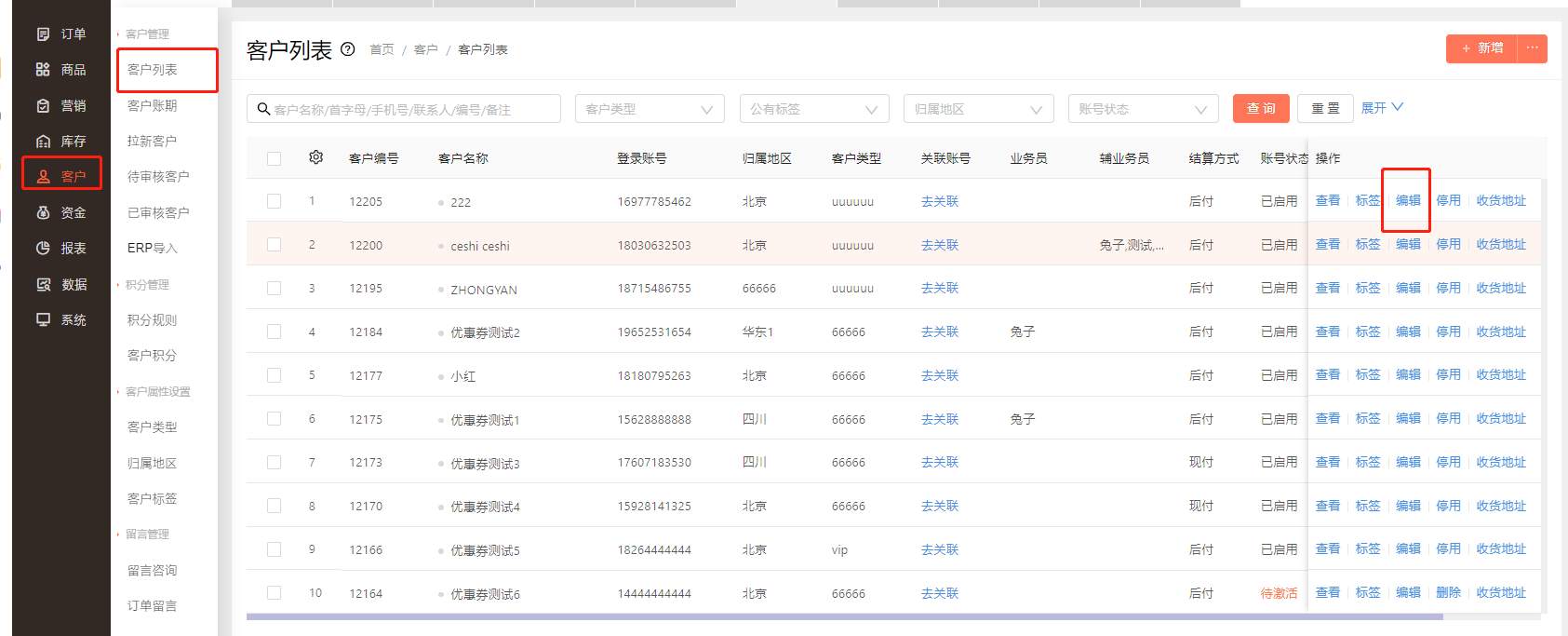Click 去关联 for customer 12166

[x=940, y=549]
